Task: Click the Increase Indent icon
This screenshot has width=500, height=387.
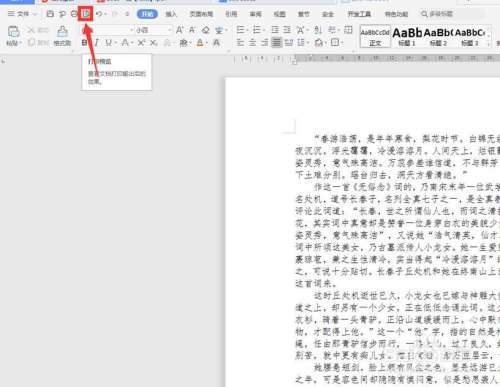Action: pos(287,30)
